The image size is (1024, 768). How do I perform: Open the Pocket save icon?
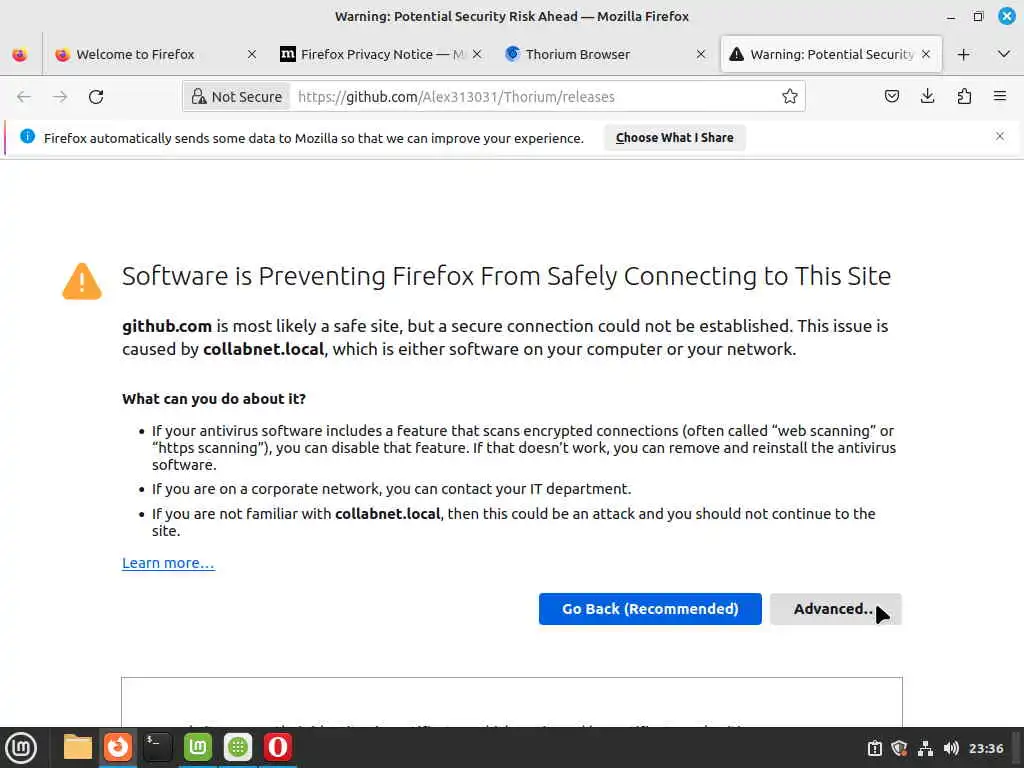(x=892, y=97)
